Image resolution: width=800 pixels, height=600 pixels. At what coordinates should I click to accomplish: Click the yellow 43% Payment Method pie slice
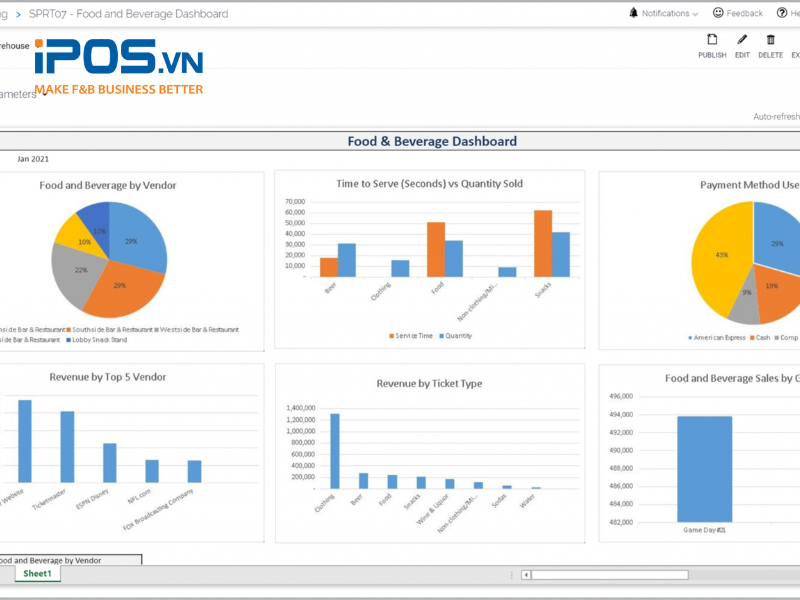point(720,260)
